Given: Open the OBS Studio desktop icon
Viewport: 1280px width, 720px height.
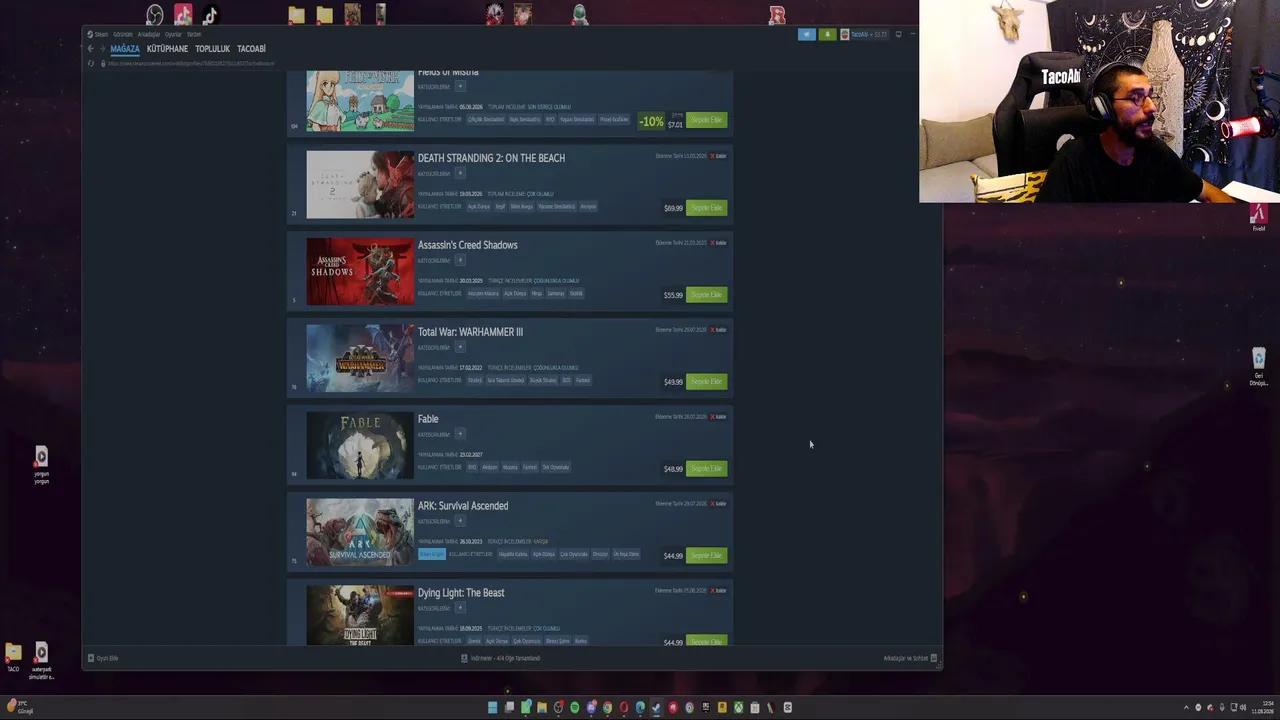Looking at the screenshot, I should pos(154,15).
